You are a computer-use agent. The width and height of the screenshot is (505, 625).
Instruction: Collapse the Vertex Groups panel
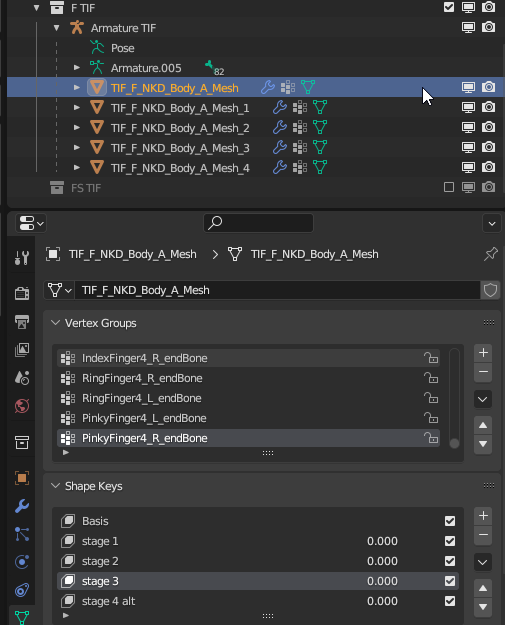55,323
